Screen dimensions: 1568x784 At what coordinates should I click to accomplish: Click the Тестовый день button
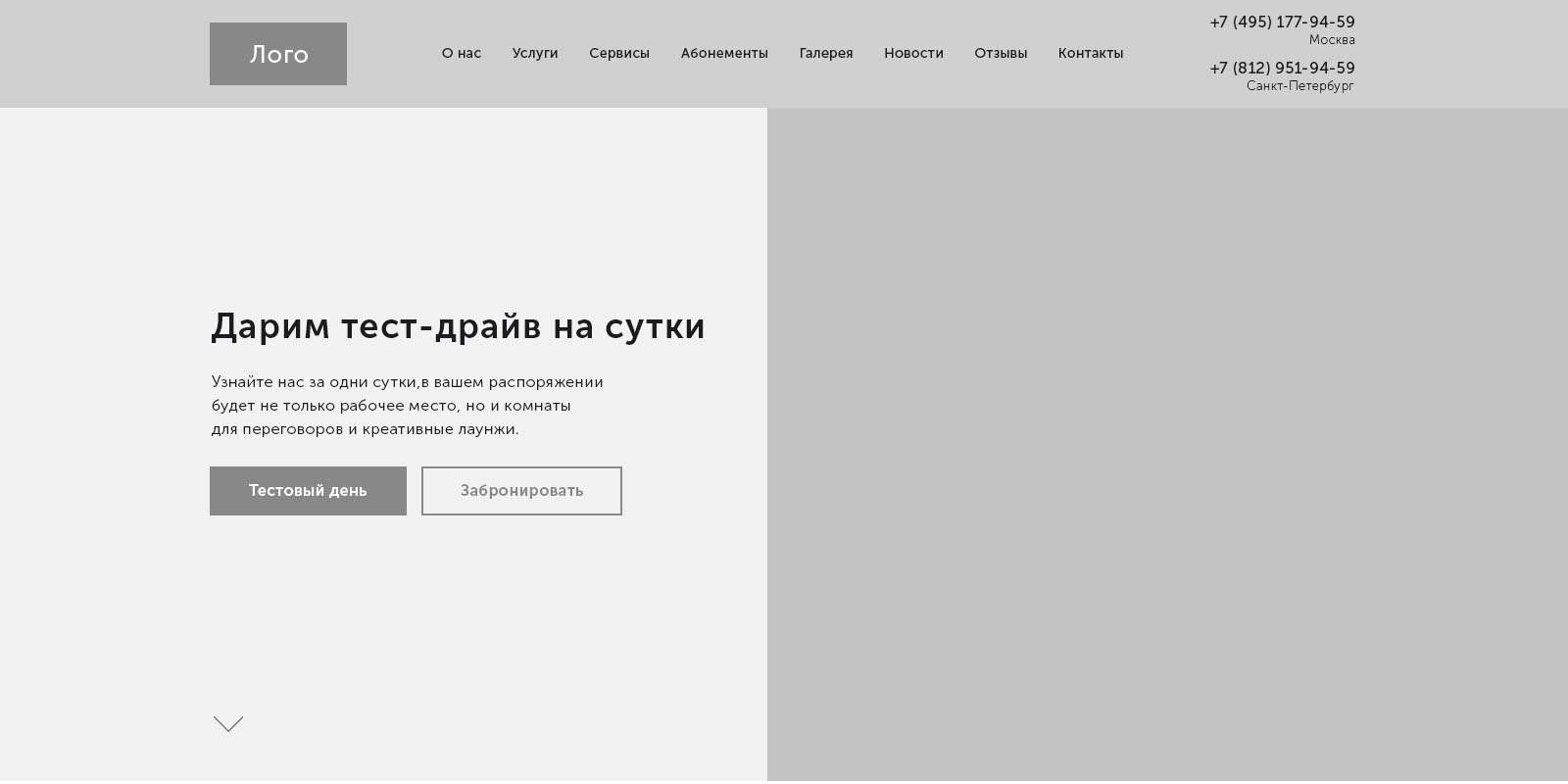[x=308, y=491]
